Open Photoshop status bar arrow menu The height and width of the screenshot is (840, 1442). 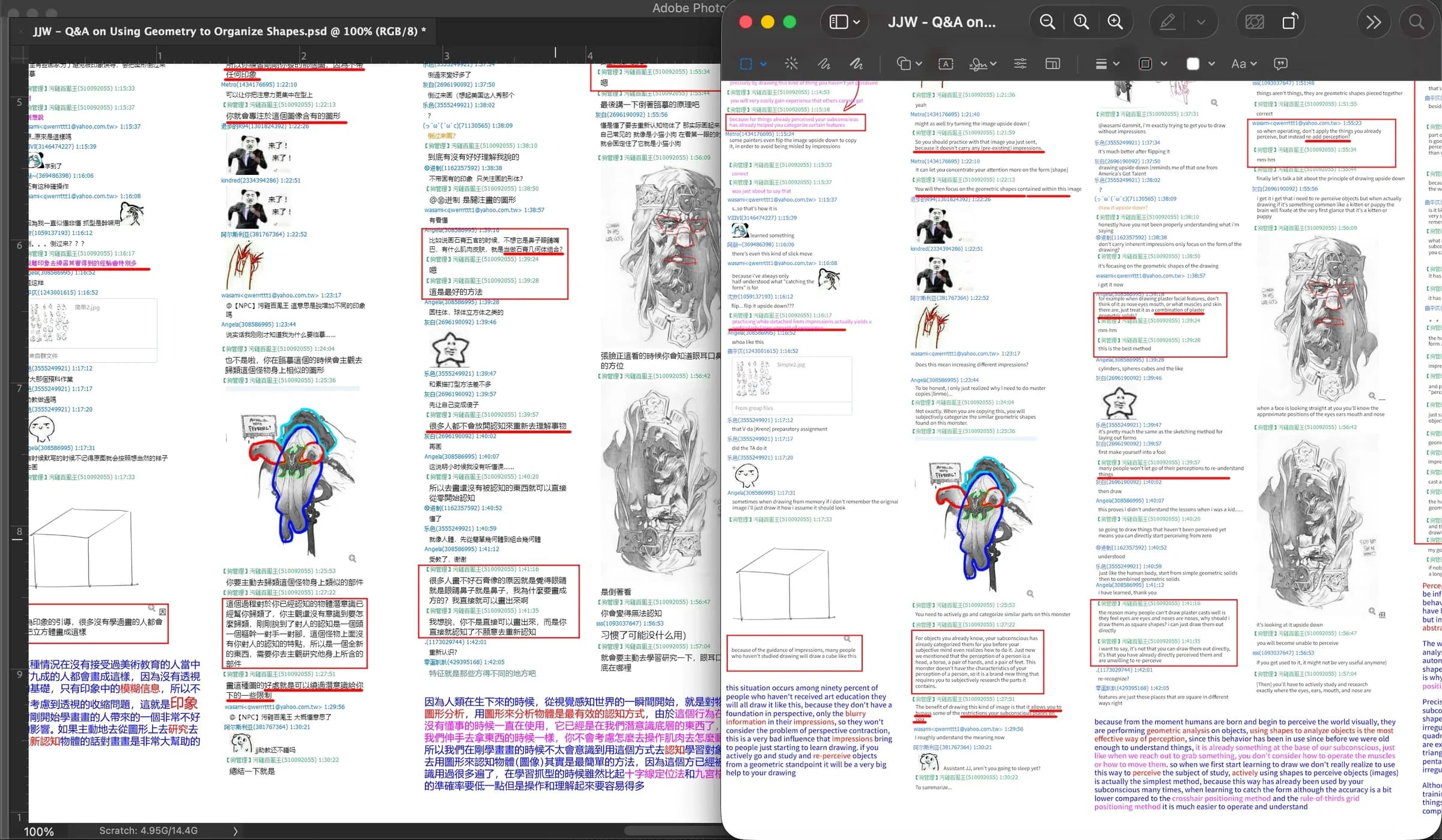tap(236, 831)
